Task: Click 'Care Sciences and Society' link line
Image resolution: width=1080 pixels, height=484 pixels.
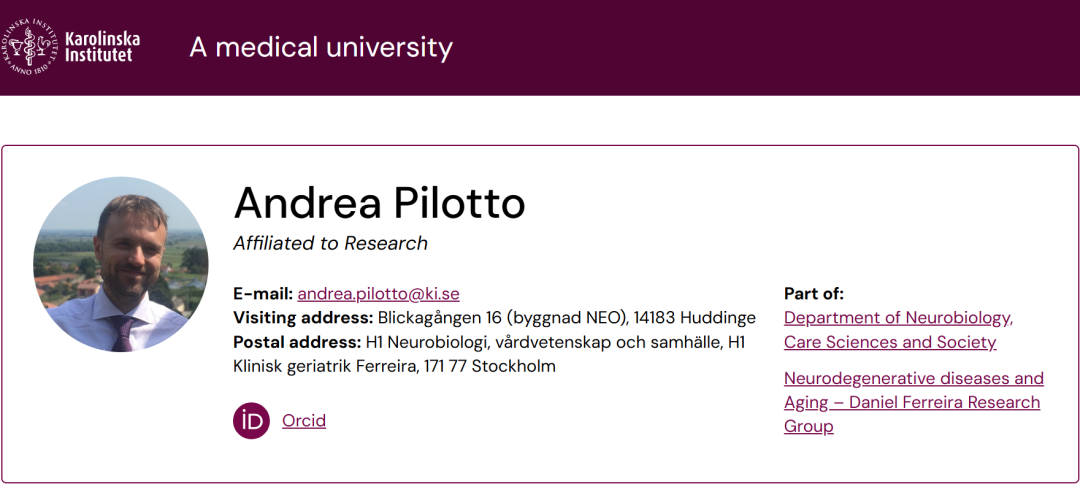Action: [x=890, y=342]
